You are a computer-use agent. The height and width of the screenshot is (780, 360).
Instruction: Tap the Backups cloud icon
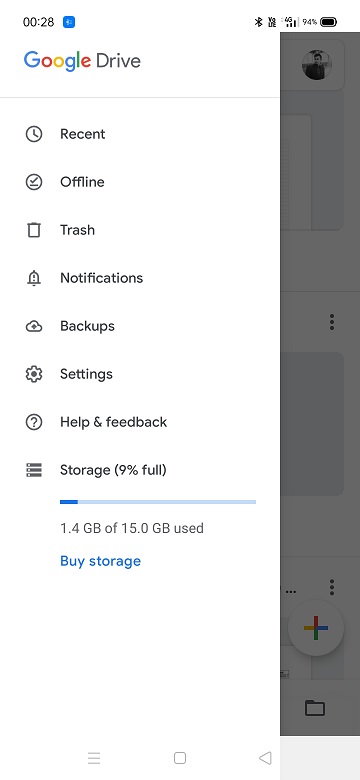point(34,326)
